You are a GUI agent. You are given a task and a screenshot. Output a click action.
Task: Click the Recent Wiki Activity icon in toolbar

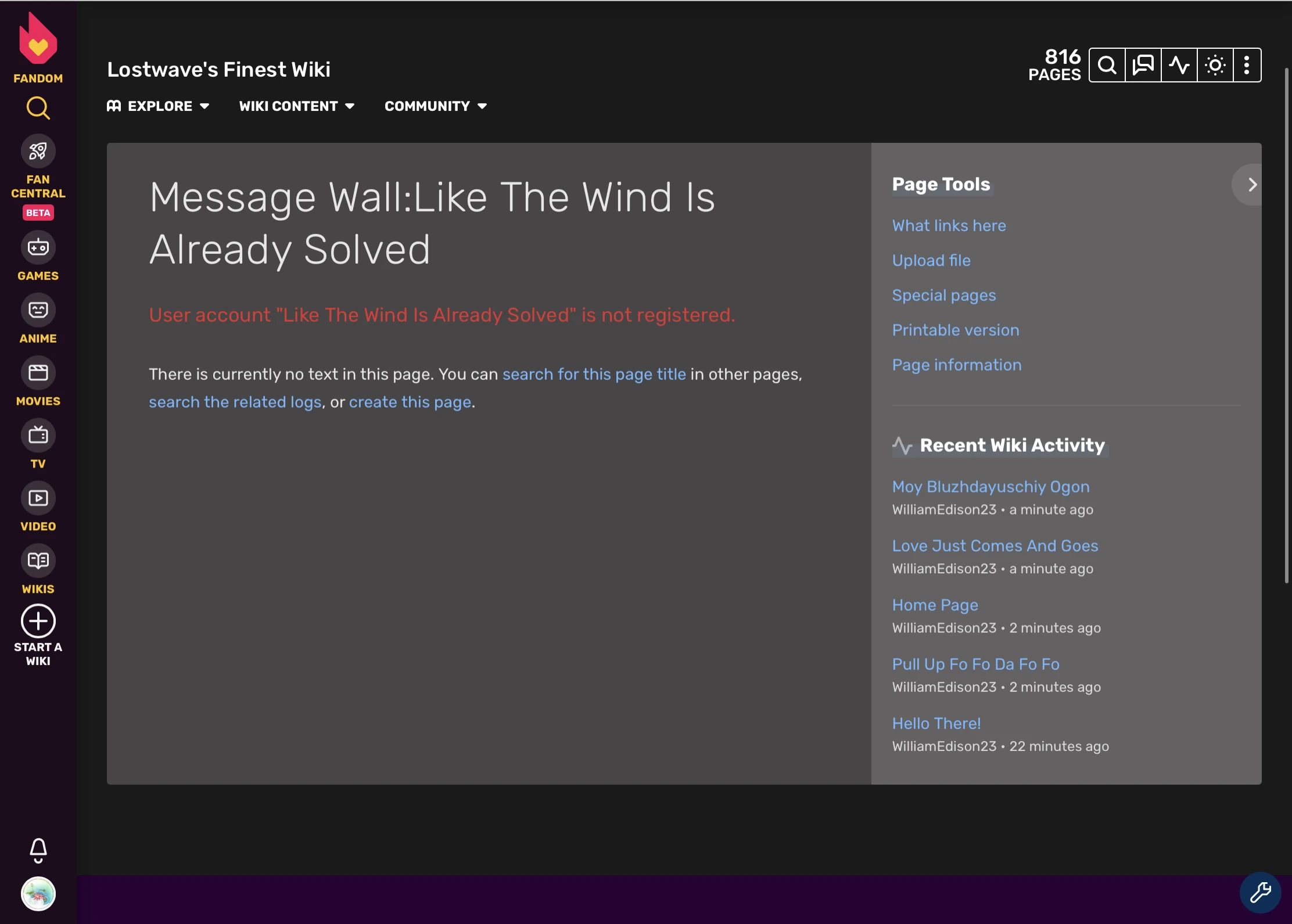coord(1179,65)
